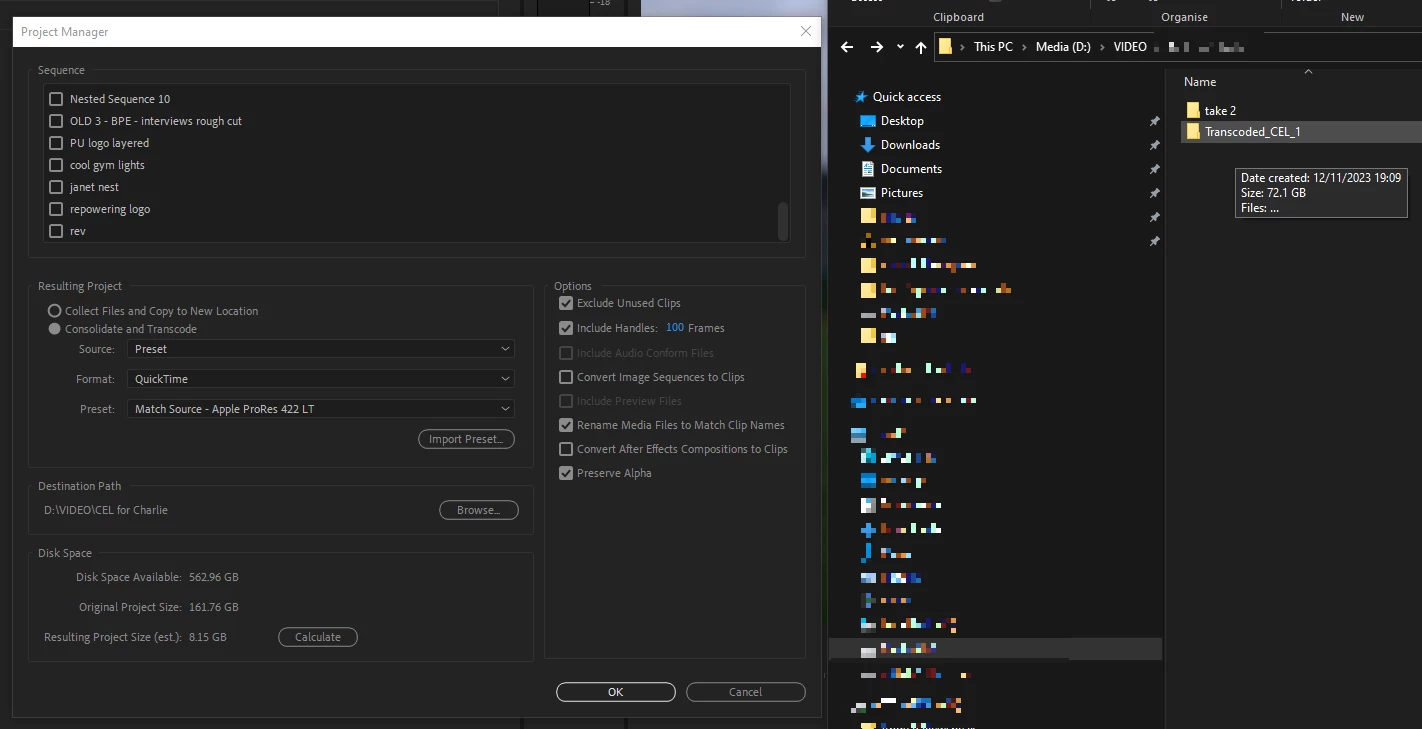Select Documents in navigation pane
This screenshot has height=729, width=1422.
(x=911, y=169)
